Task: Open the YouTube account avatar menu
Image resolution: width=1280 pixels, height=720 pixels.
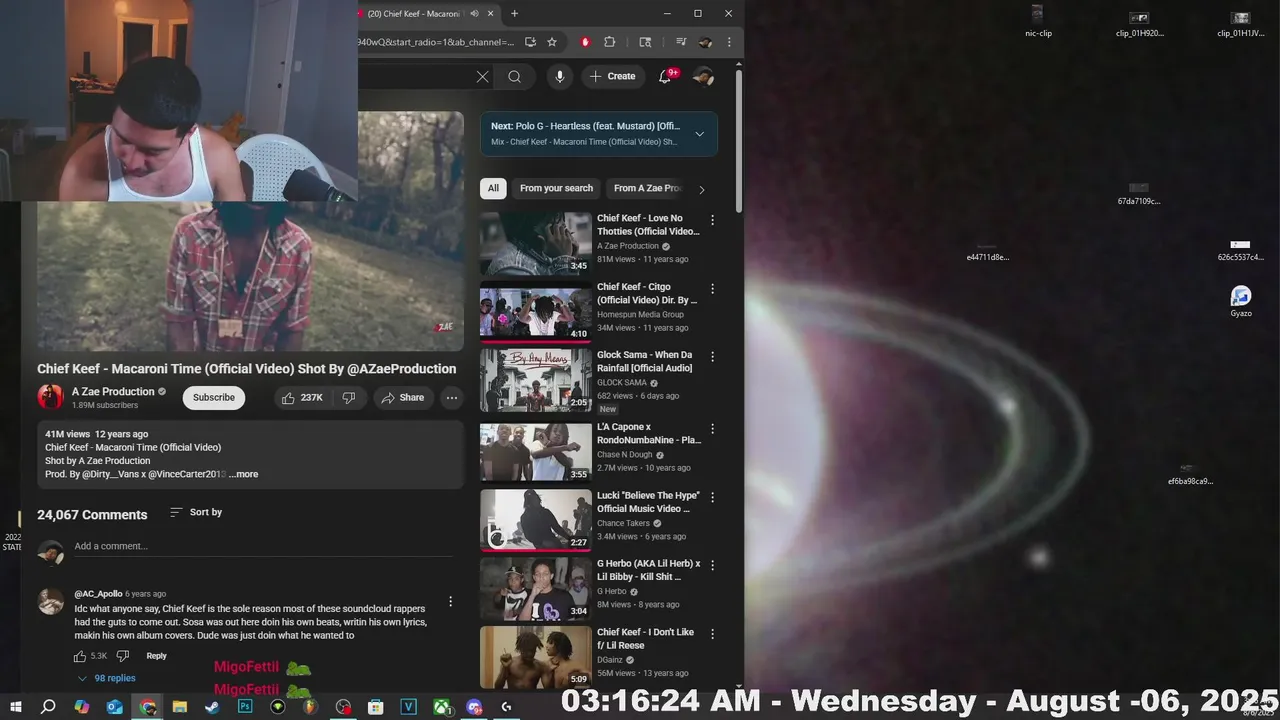Action: [703, 76]
